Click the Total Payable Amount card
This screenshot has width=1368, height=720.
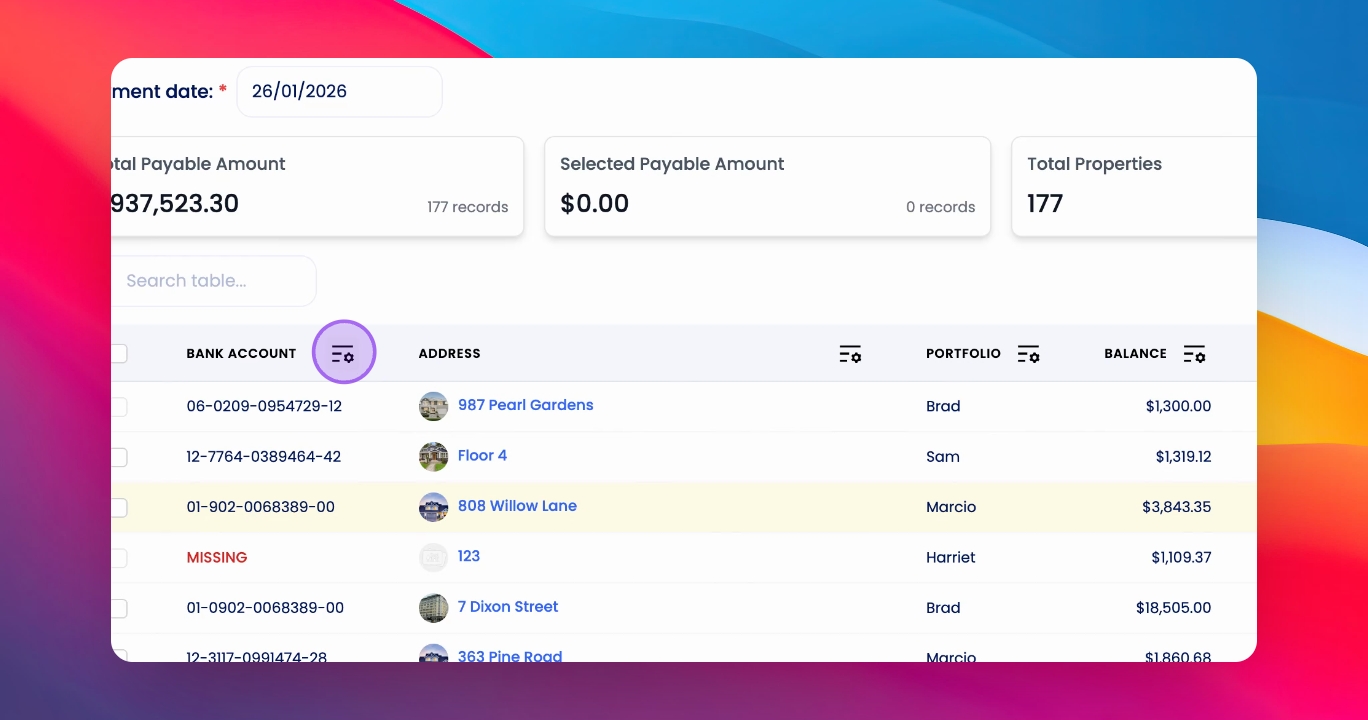click(317, 187)
